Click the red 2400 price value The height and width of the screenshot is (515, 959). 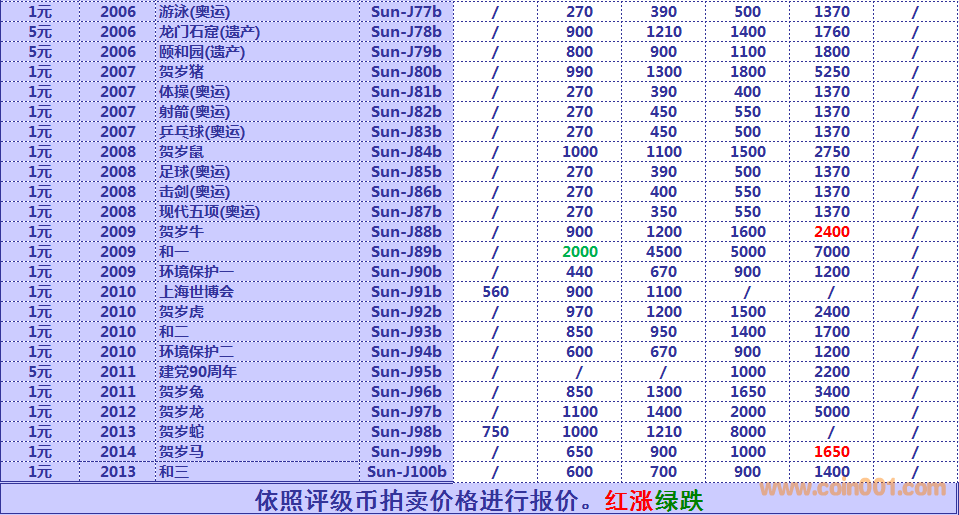click(832, 232)
